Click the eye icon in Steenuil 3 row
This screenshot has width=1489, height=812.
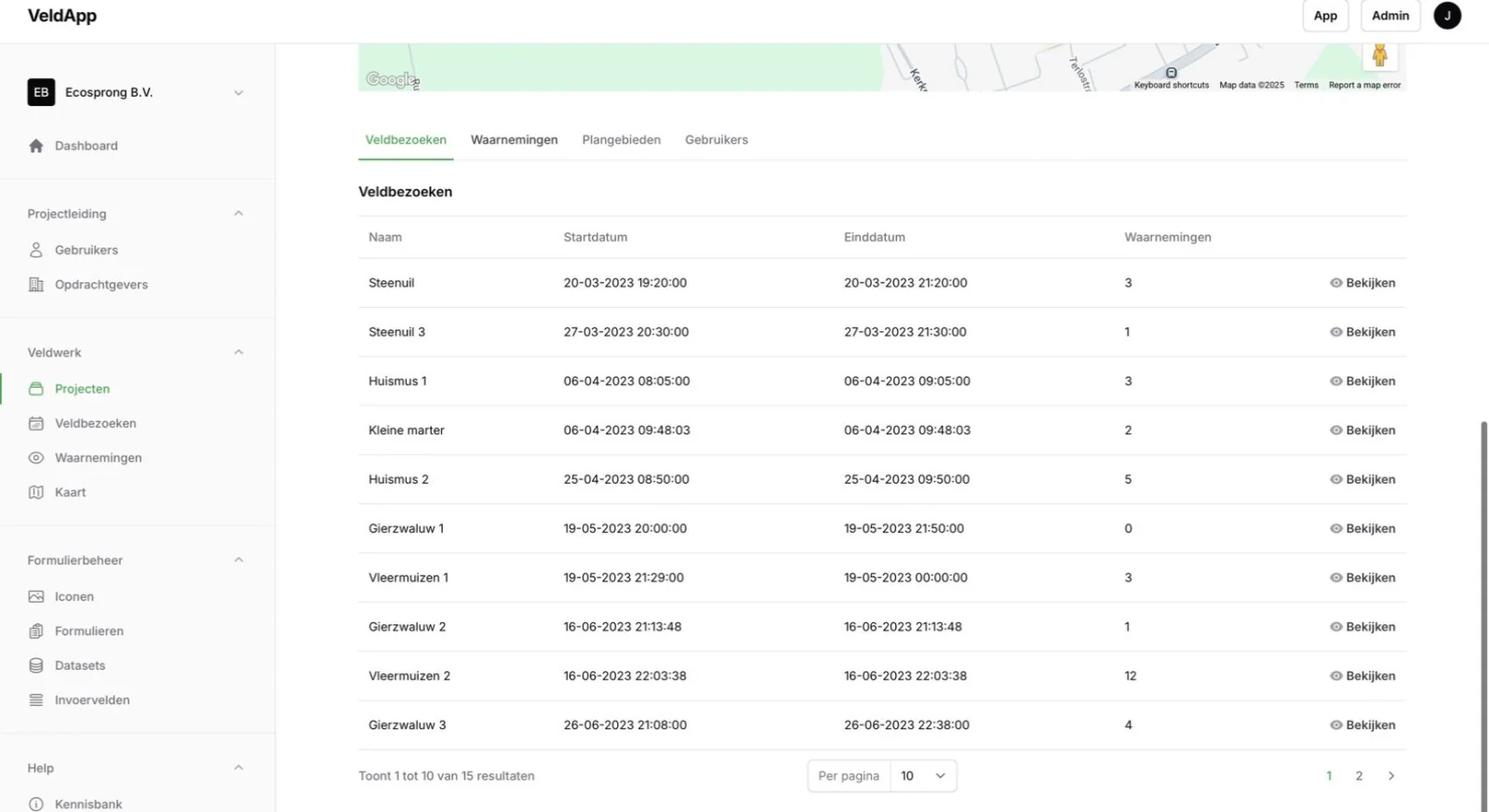[1335, 332]
